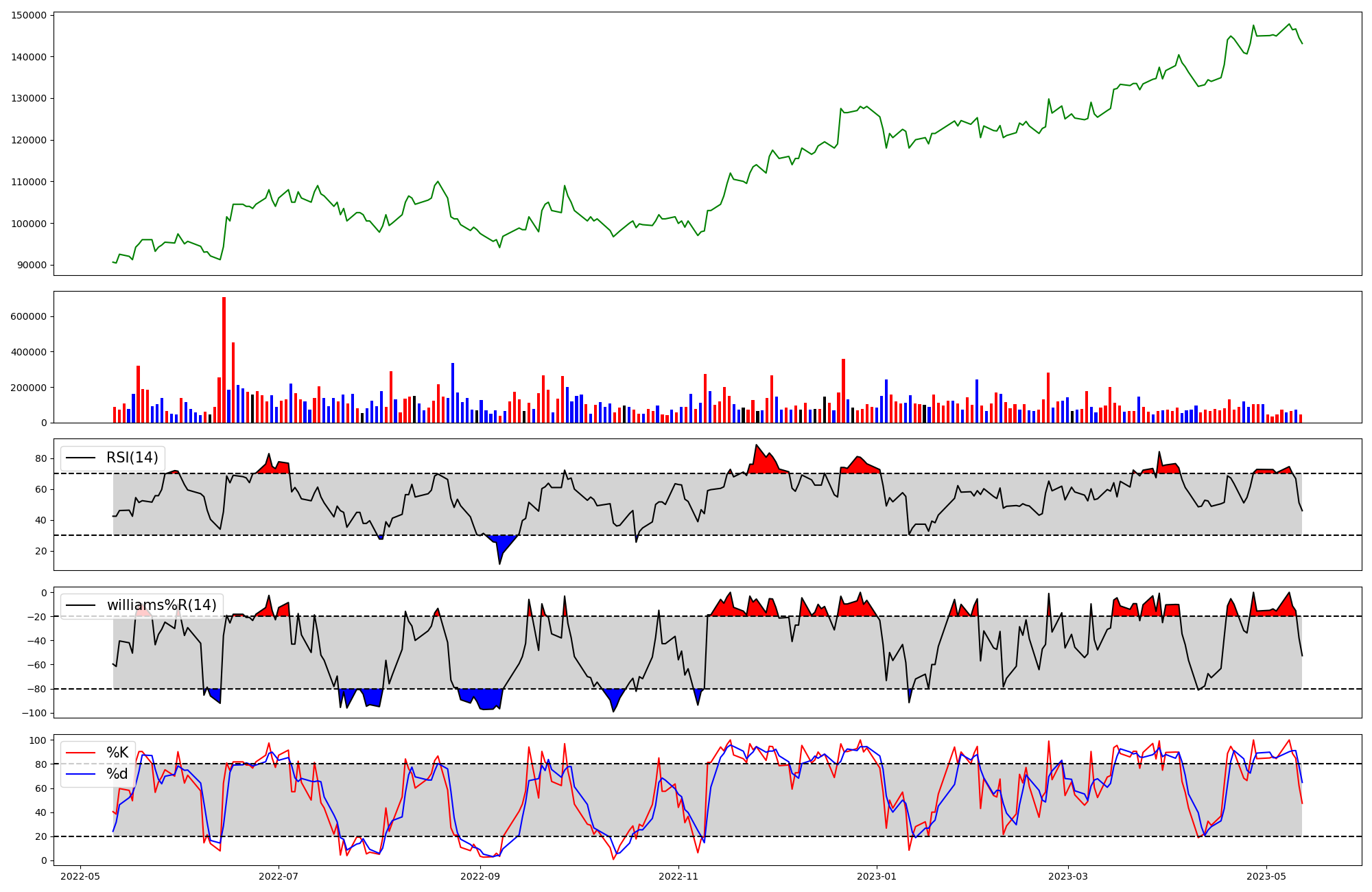
Task: Click the 2022-05 date tick label
Action: tap(81, 876)
